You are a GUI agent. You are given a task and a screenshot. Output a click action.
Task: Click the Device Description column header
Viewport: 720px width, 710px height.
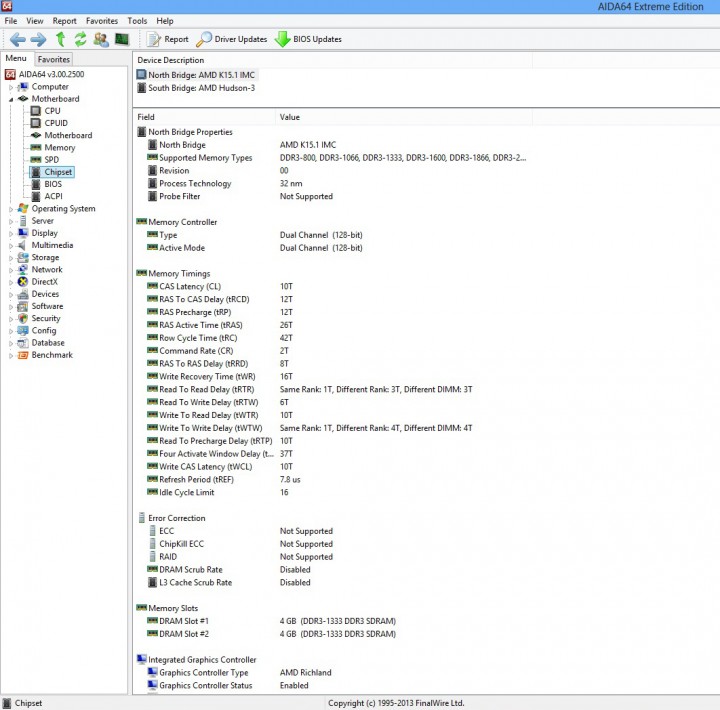333,60
